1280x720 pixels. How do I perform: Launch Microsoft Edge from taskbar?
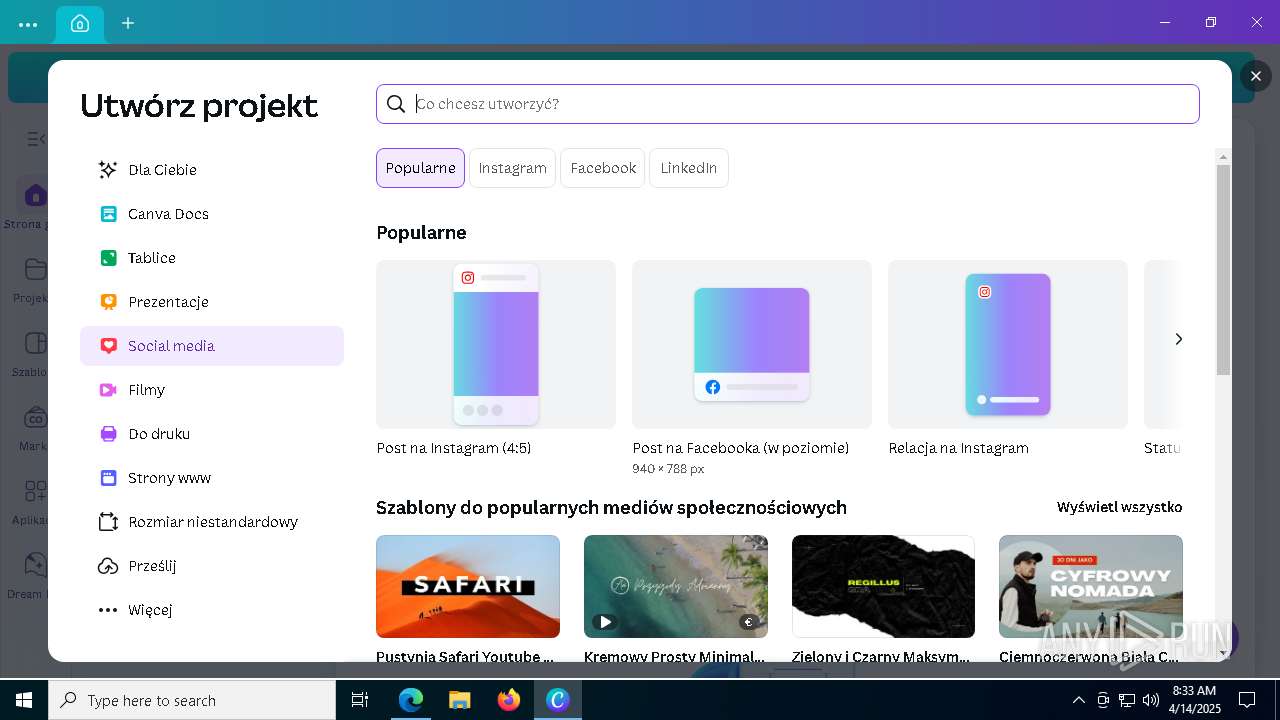coord(411,700)
